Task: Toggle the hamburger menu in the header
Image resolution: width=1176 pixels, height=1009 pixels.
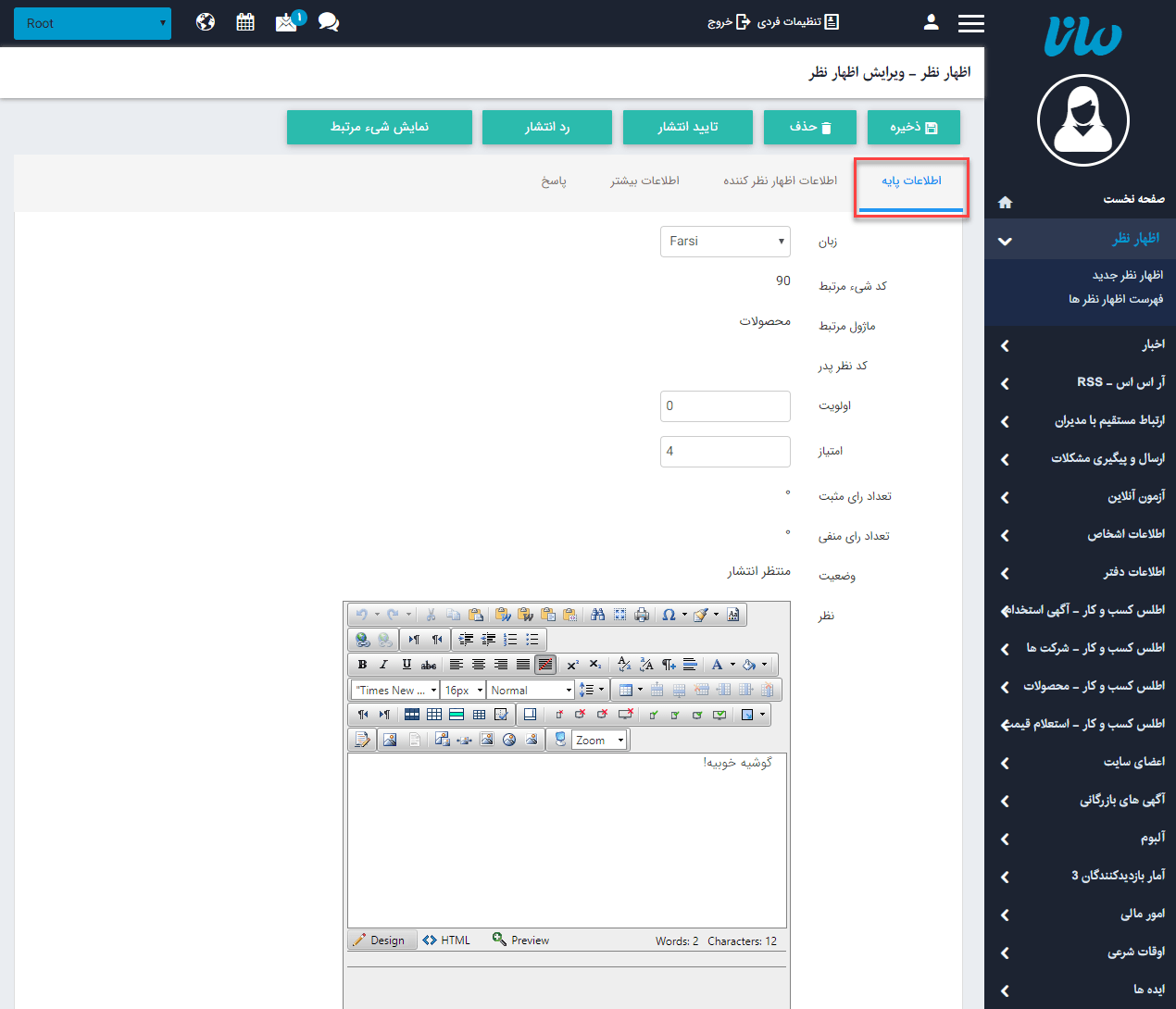Action: pos(970,23)
